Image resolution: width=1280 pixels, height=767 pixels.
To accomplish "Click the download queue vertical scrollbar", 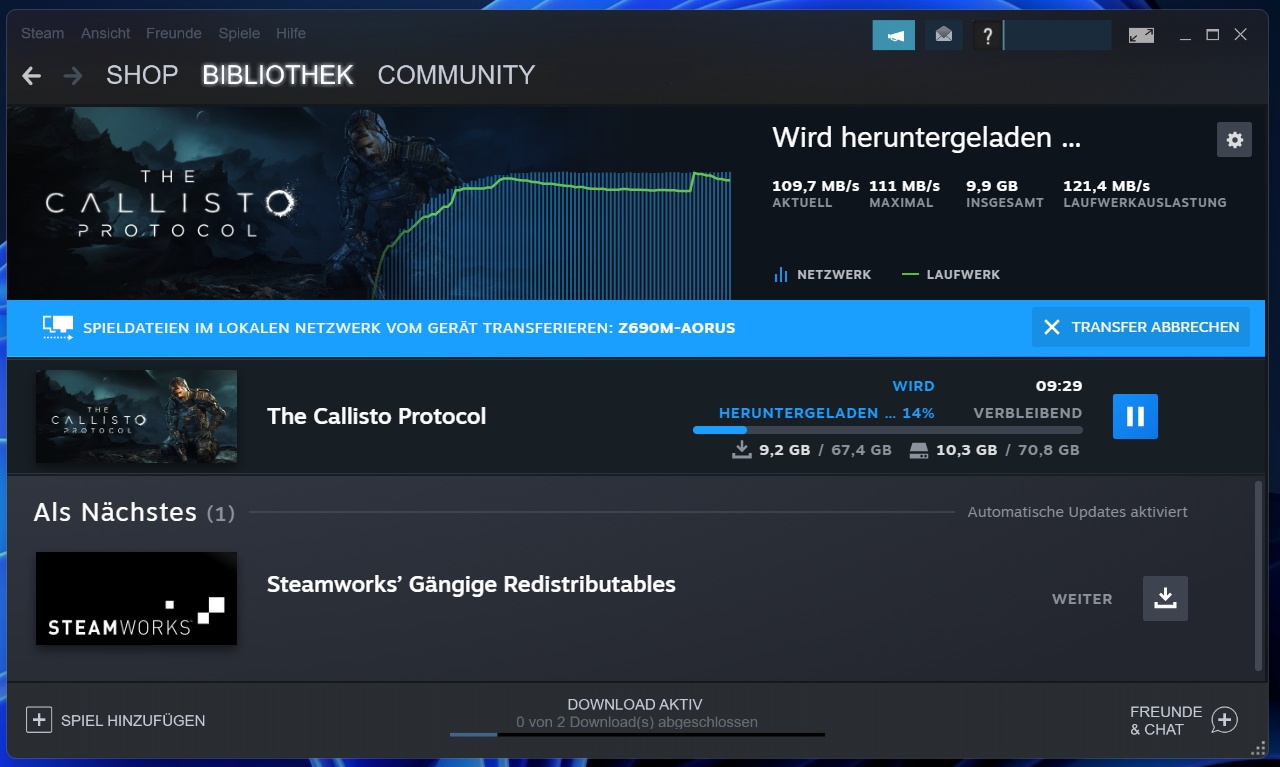I will click(x=1258, y=575).
